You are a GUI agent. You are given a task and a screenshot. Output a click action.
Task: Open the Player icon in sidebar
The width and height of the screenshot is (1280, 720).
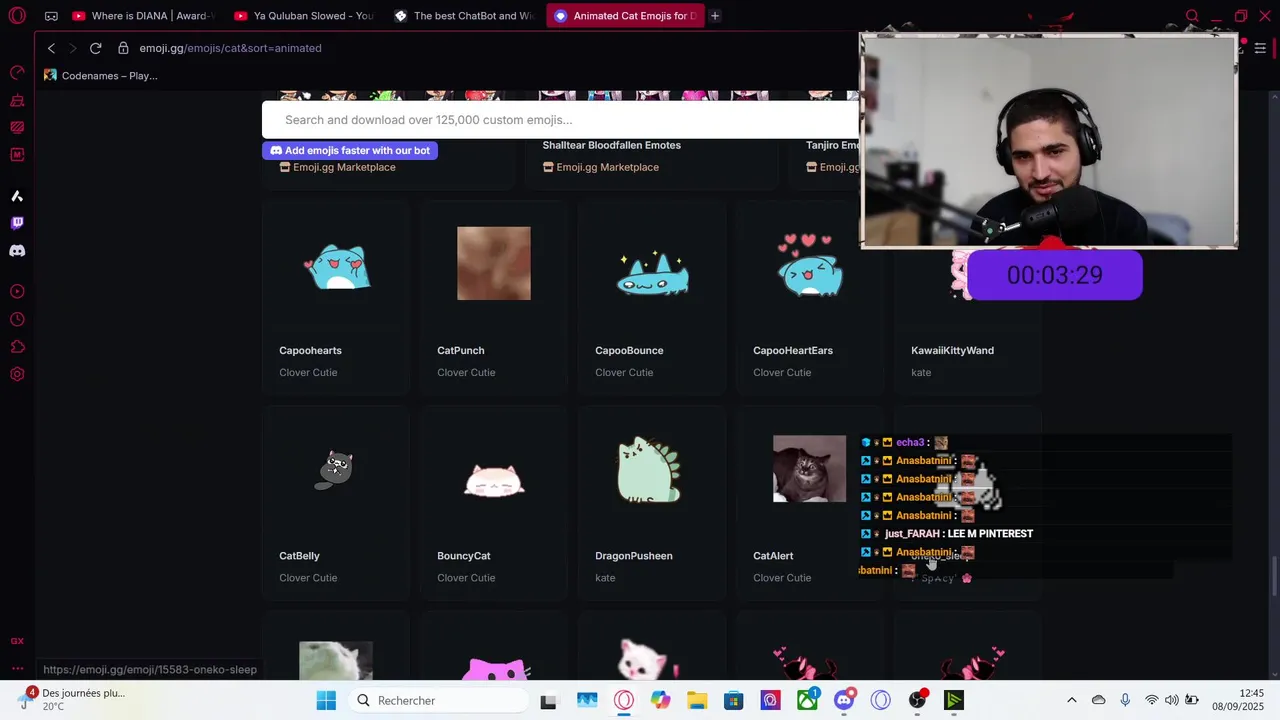(x=17, y=292)
